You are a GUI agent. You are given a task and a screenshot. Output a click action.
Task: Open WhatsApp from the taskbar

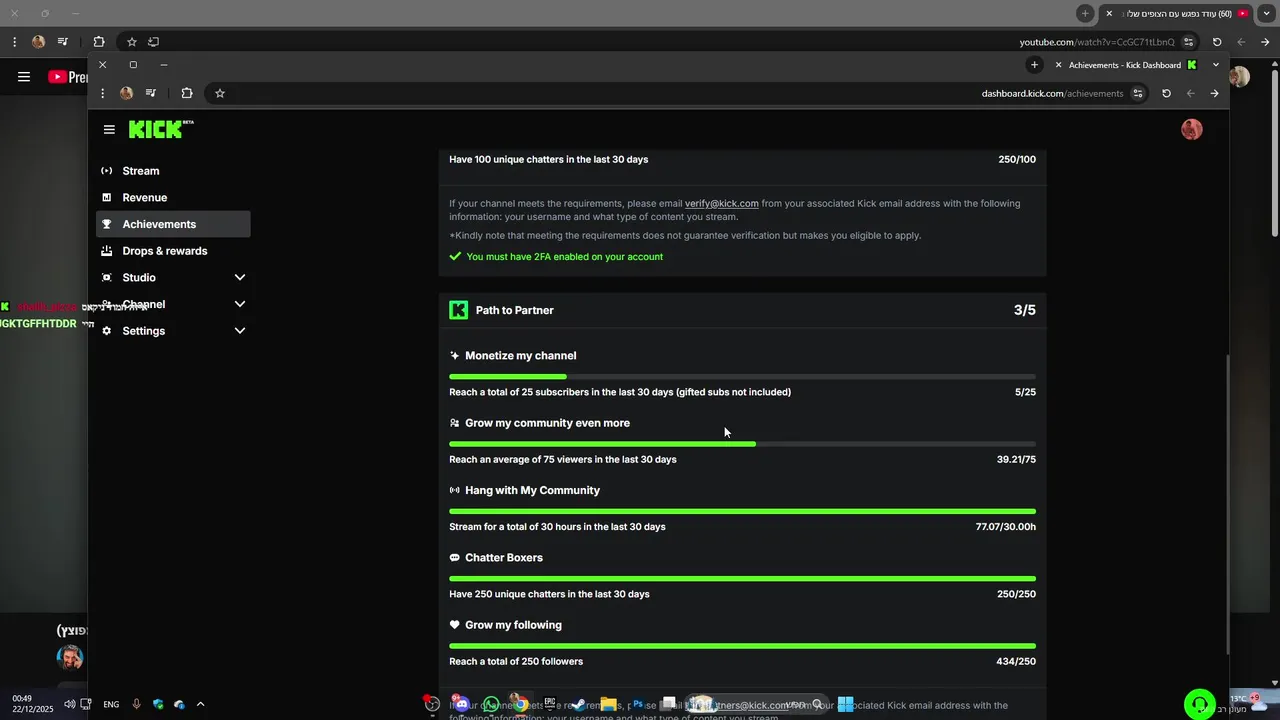tap(490, 704)
